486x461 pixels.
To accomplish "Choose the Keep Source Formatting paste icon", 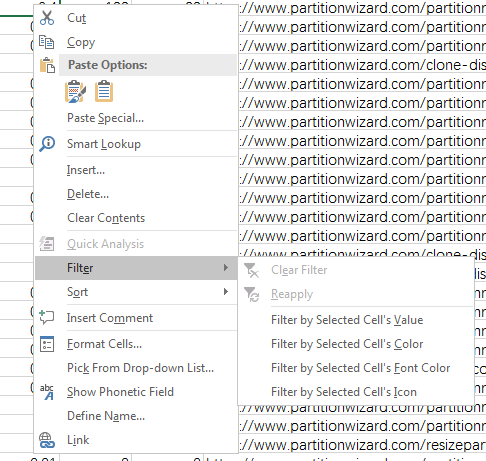I will [x=76, y=91].
